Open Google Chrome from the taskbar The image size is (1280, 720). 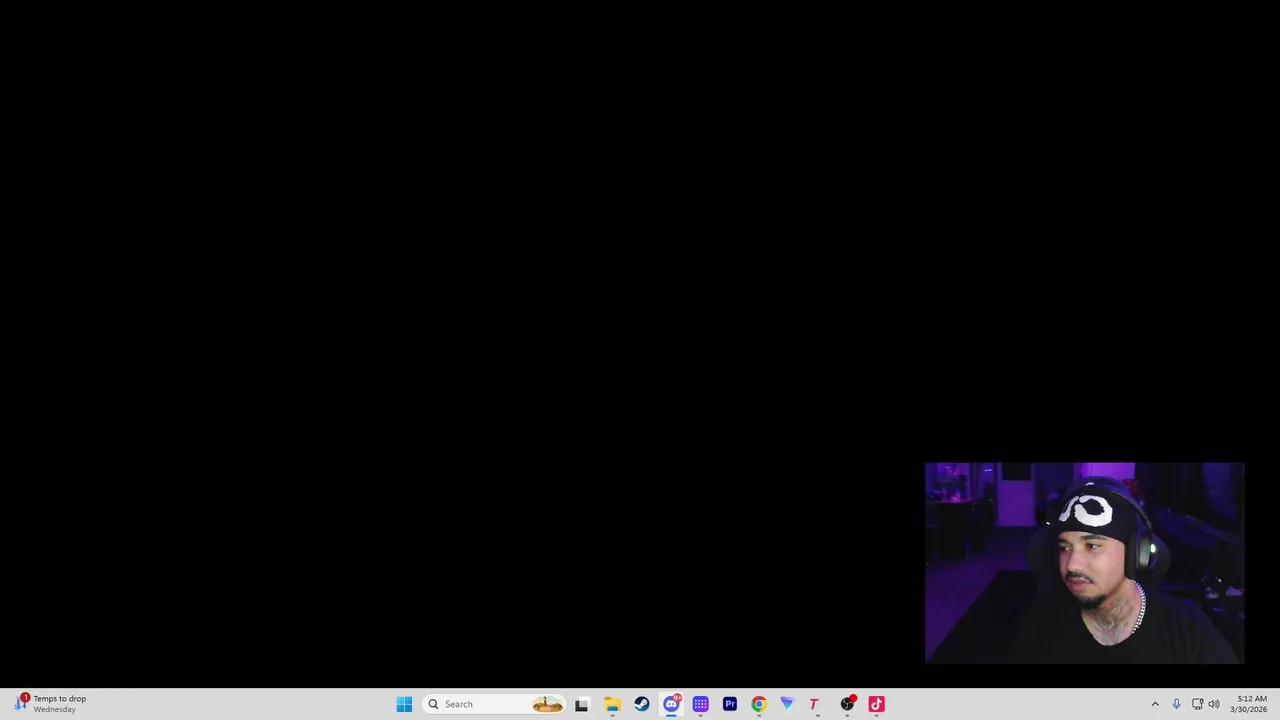click(759, 704)
